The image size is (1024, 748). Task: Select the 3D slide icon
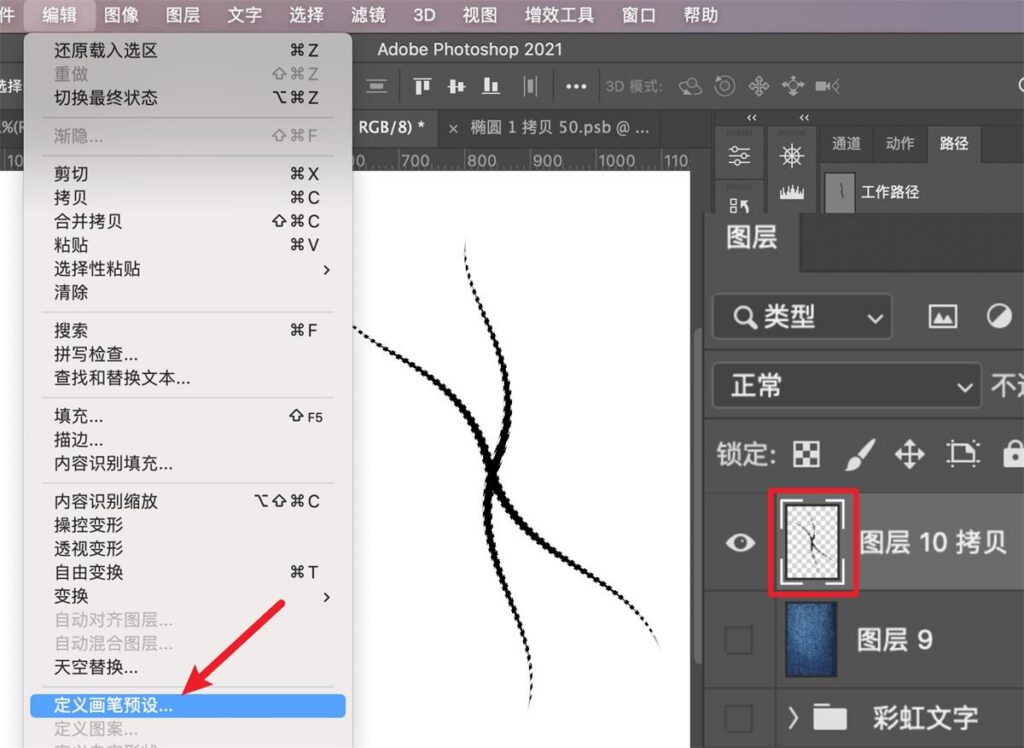coord(793,86)
